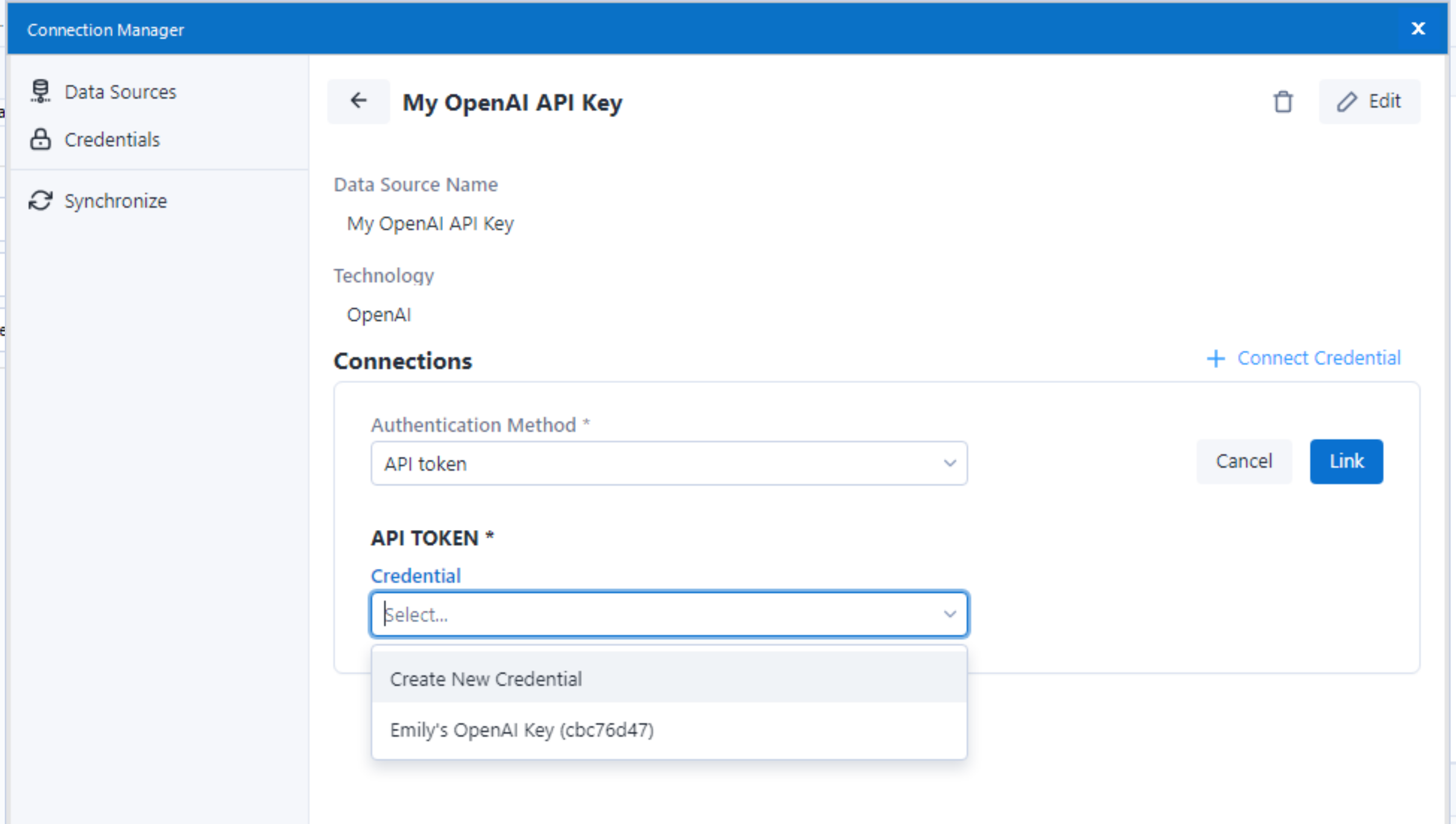Choose Emily's OpenAI Key (cbc76d47) option
1456x824 pixels.
522,730
